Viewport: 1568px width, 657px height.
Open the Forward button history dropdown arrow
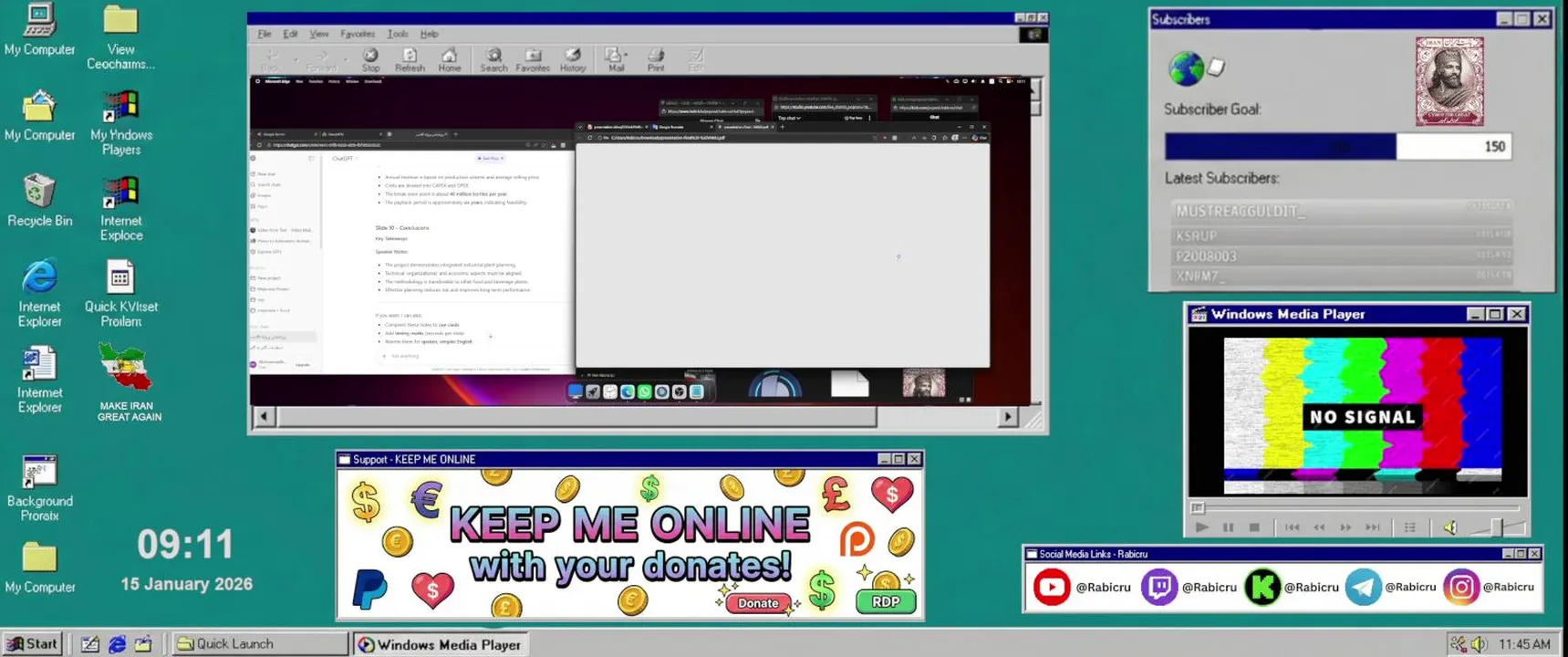[x=346, y=60]
